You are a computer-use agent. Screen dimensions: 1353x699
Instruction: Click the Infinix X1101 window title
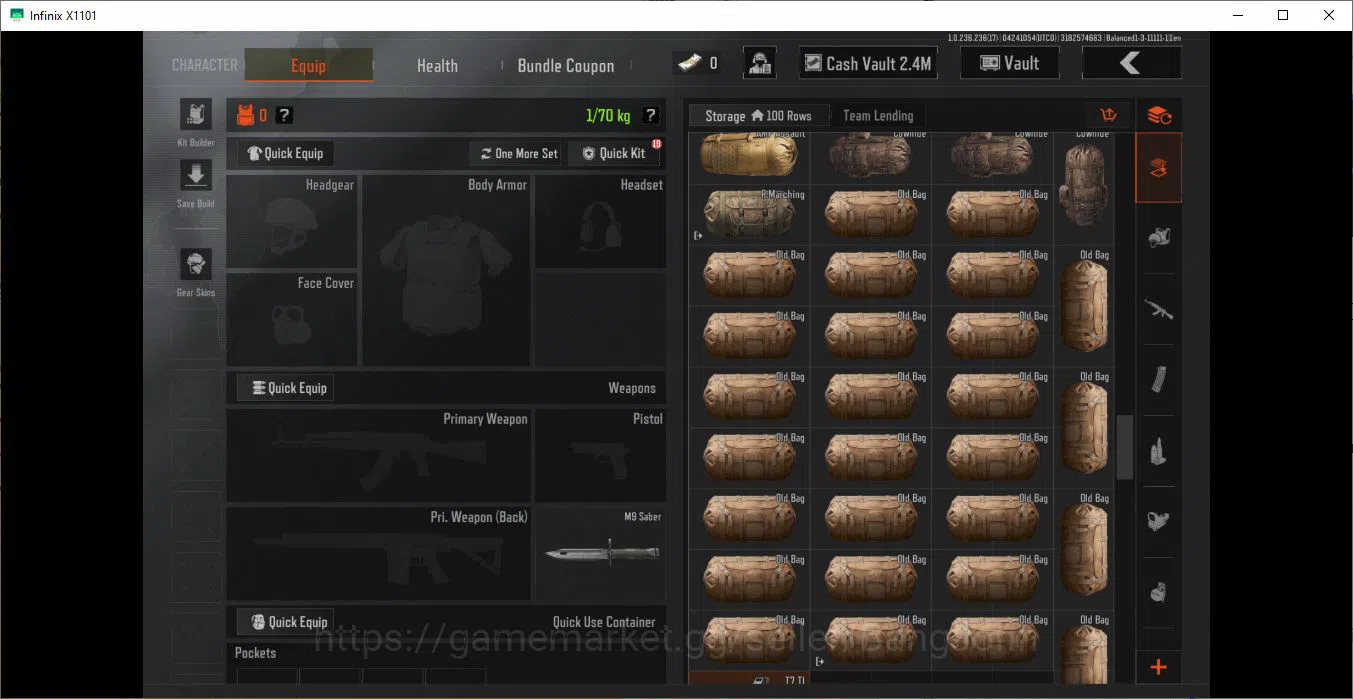point(63,15)
